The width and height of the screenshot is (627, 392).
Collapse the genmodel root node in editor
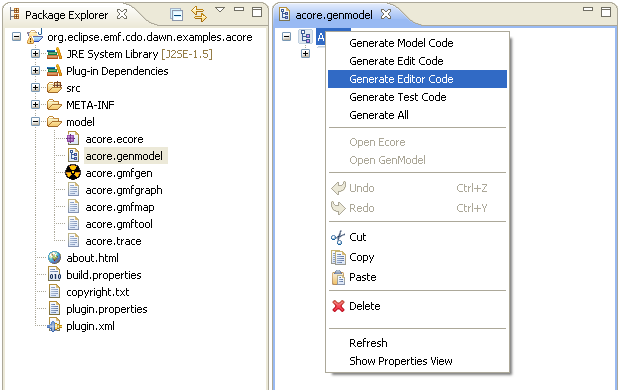pos(286,37)
